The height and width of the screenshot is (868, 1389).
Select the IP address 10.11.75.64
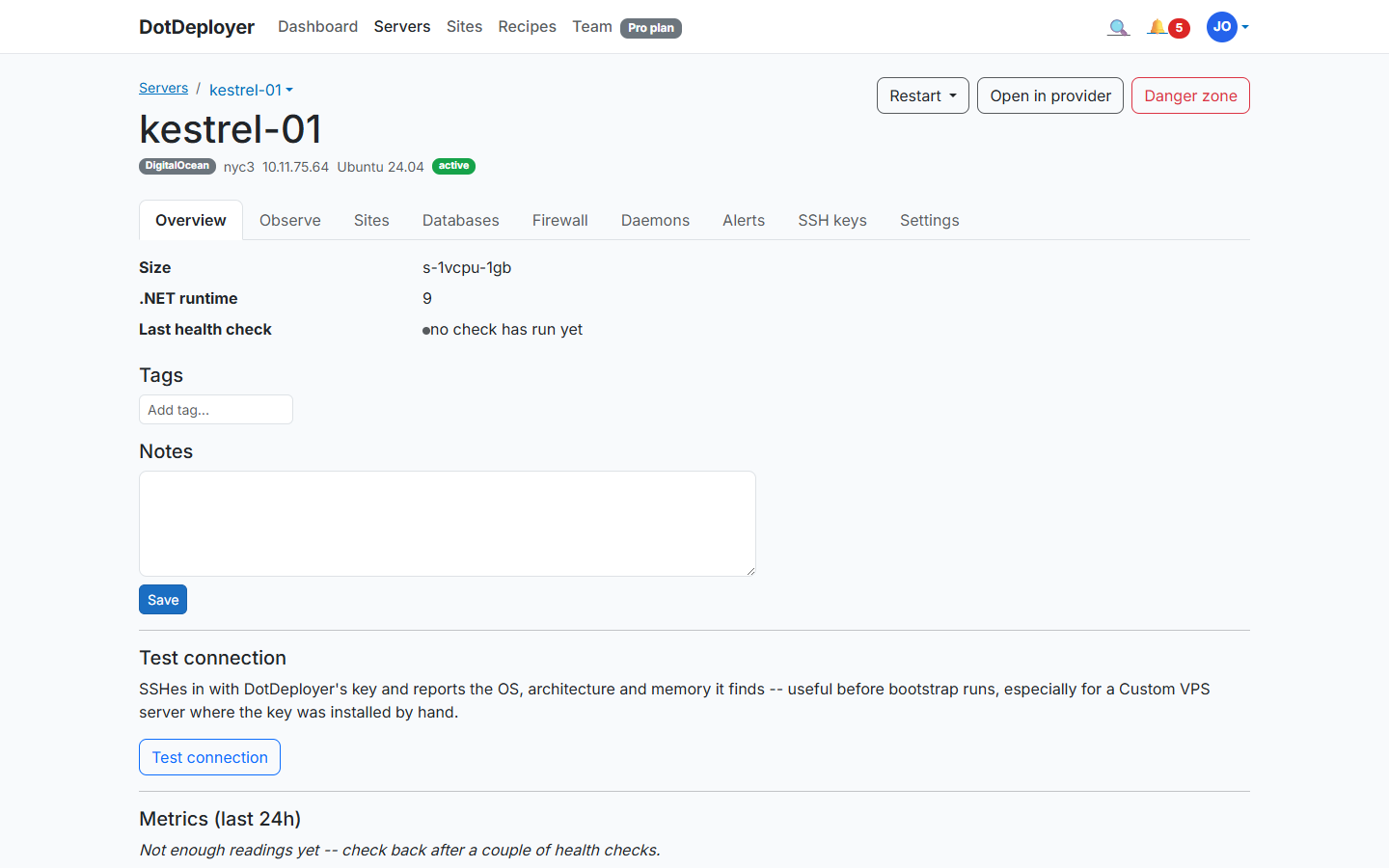[295, 167]
